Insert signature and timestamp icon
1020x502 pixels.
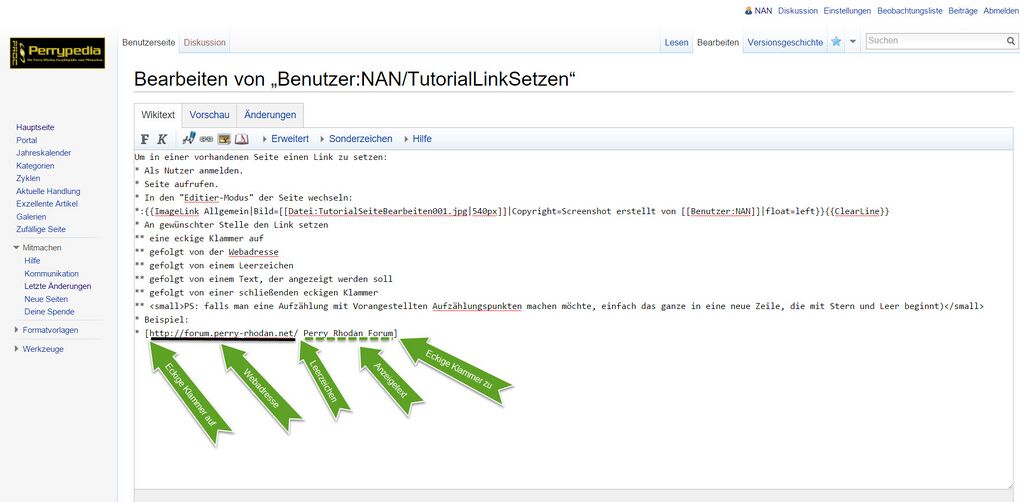coord(189,138)
